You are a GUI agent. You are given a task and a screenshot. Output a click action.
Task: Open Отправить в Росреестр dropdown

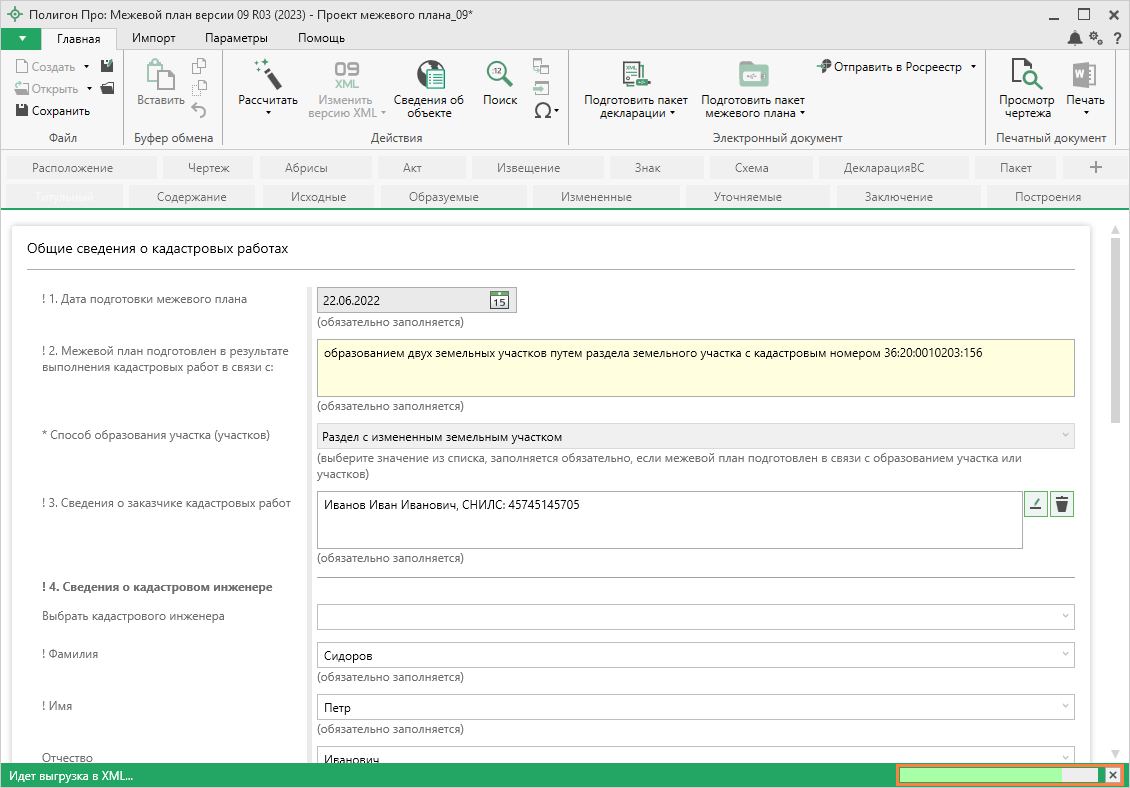973,67
